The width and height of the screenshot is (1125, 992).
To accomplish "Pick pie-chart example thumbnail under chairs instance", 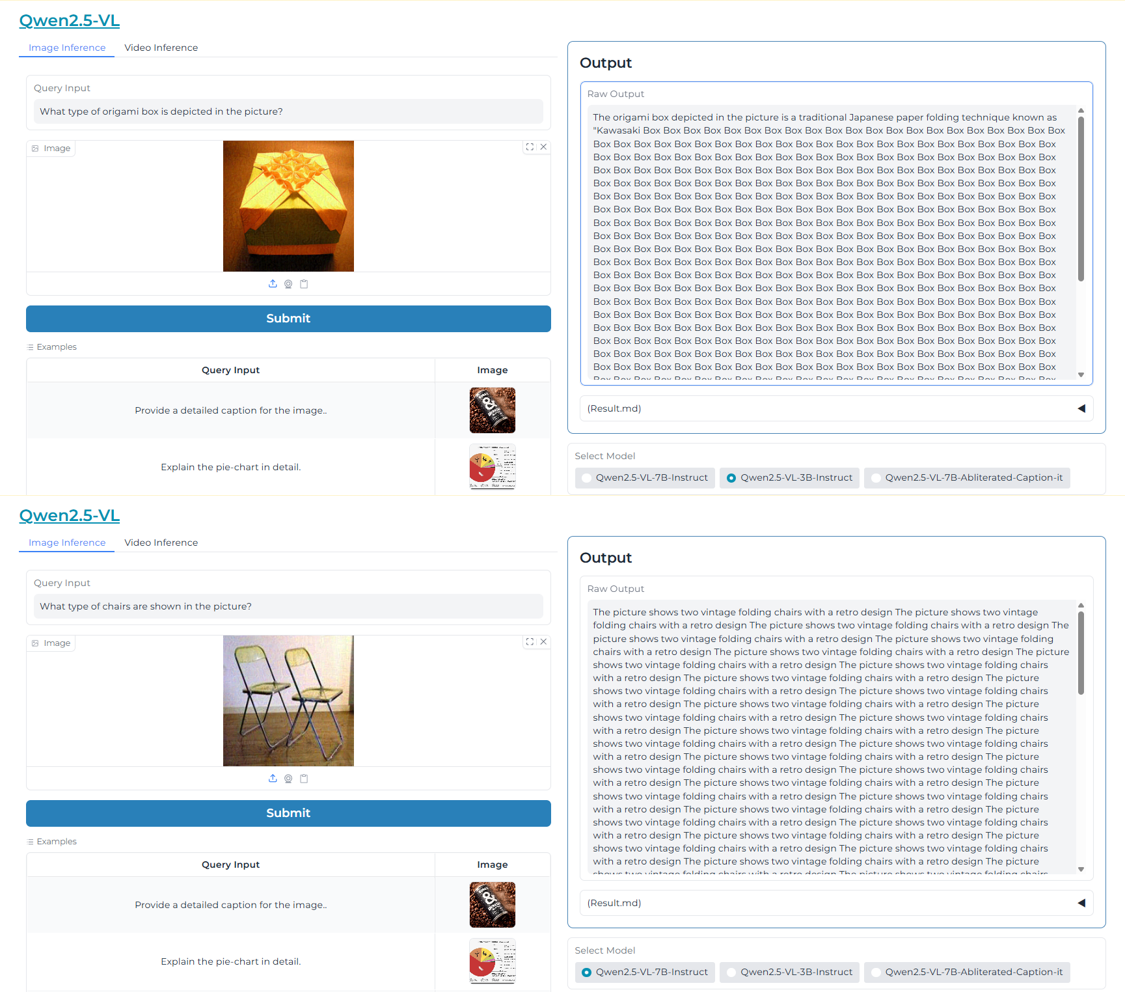I will pos(492,961).
